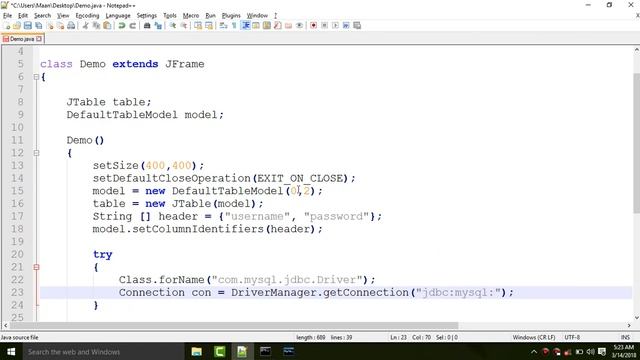The height and width of the screenshot is (360, 640).
Task: Open the File menu
Action: 7,16
